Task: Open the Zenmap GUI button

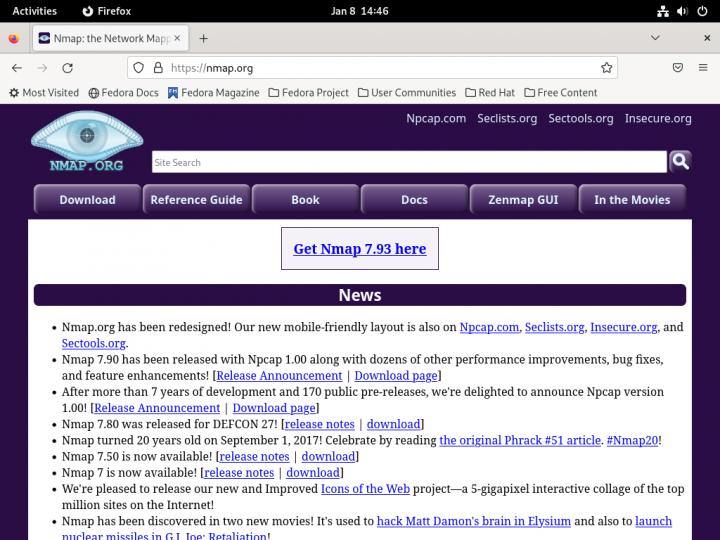Action: [x=523, y=199]
